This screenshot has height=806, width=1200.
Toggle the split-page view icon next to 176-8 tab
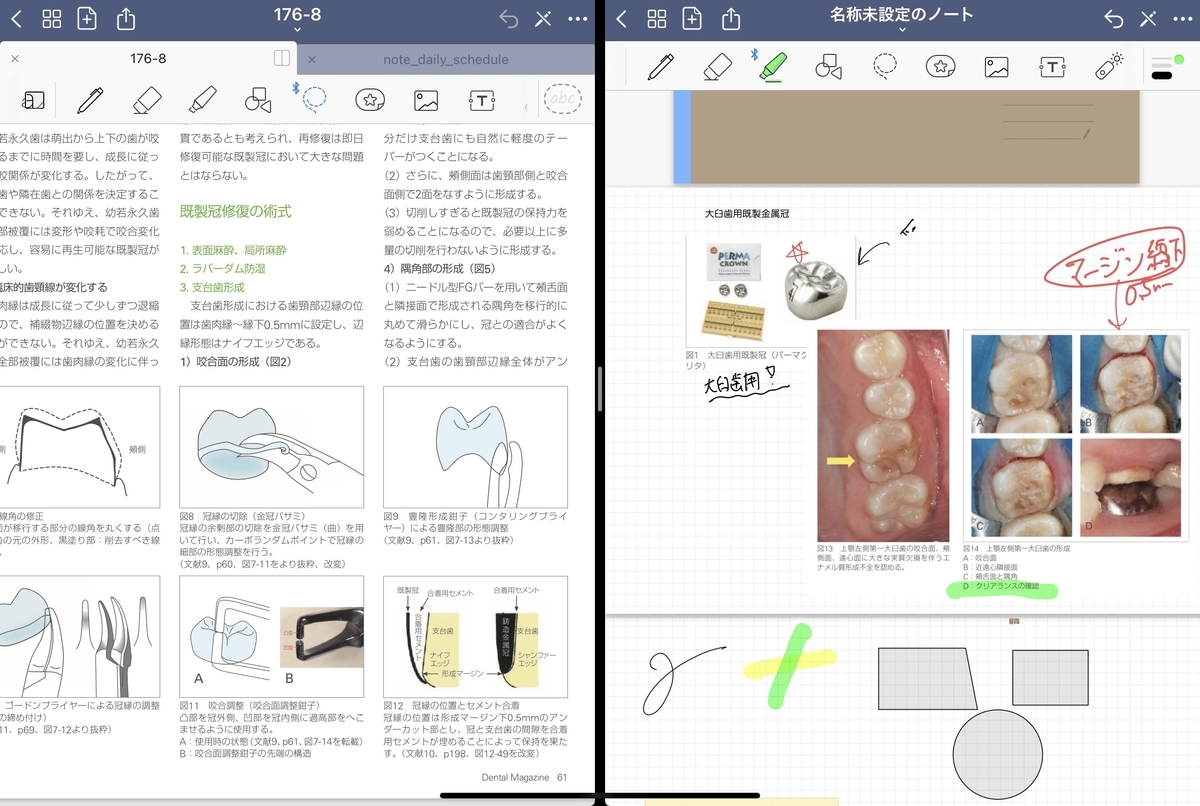pyautogui.click(x=283, y=59)
